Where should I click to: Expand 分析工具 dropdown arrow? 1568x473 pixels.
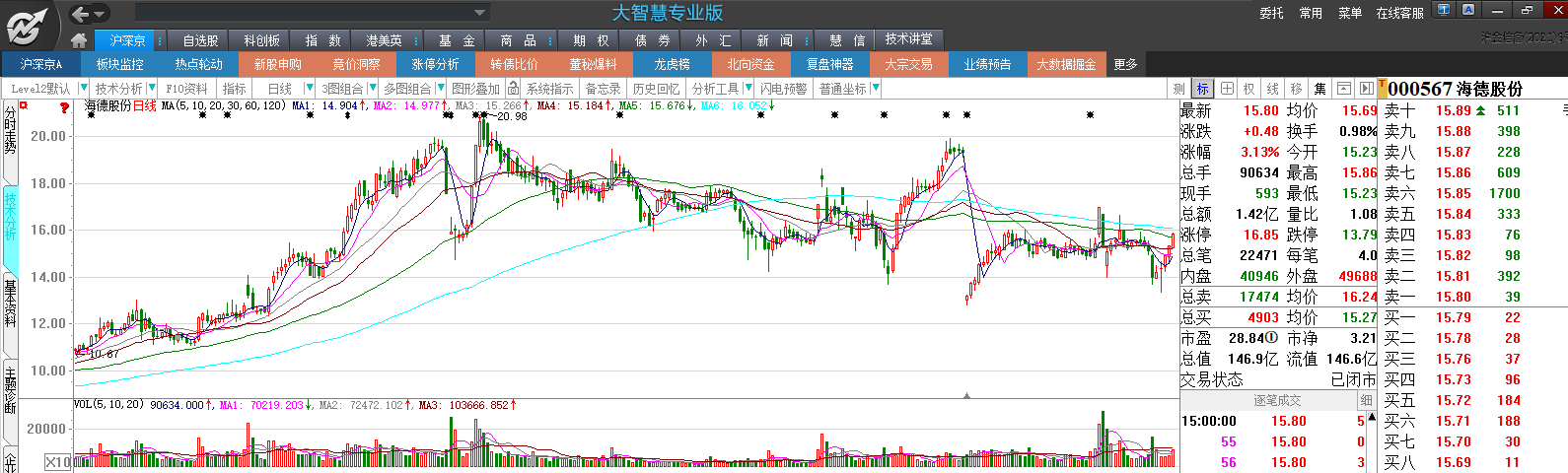(748, 89)
